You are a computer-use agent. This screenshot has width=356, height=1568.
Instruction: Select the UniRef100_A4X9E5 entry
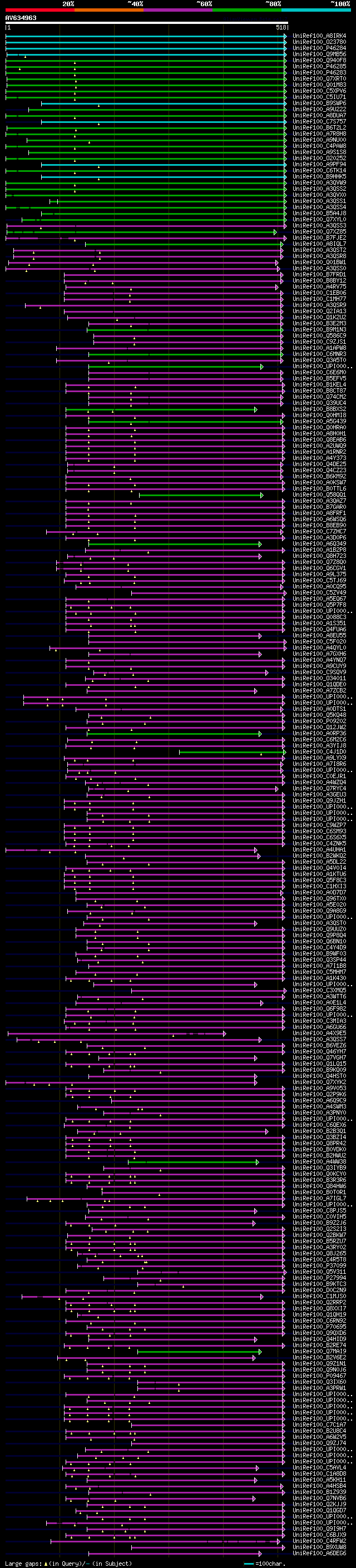click(x=319, y=1033)
